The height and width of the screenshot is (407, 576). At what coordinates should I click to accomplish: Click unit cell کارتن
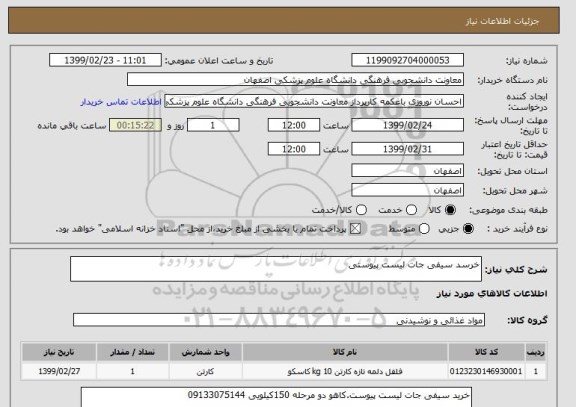coord(205,371)
